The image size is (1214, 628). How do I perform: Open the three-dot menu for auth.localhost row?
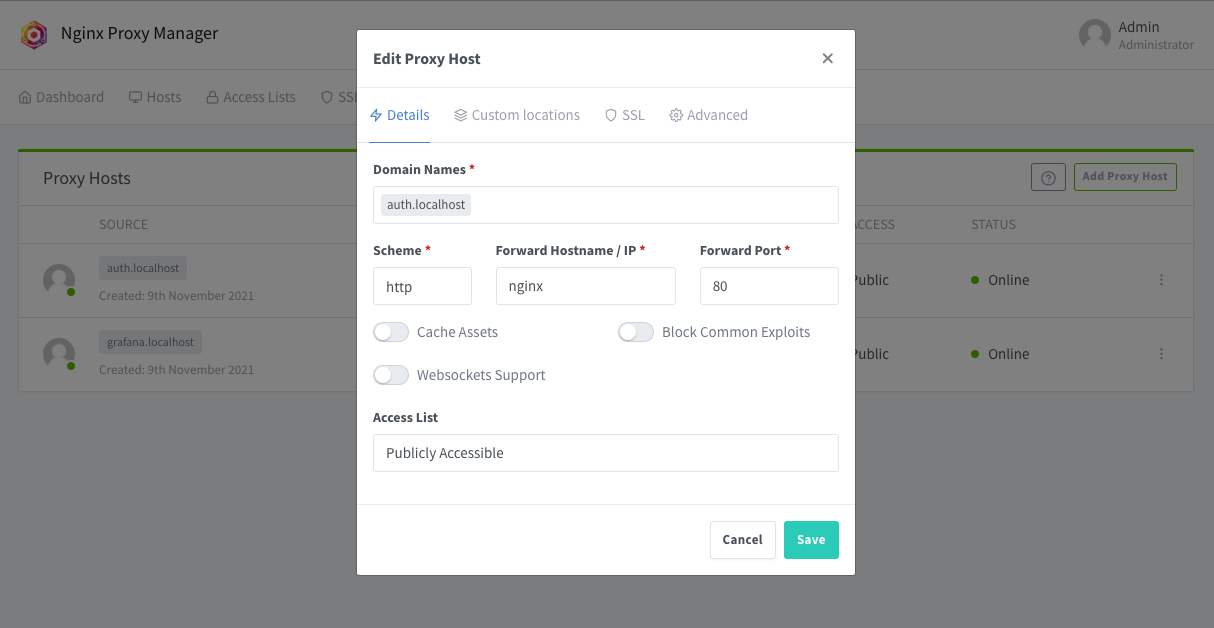[1161, 280]
